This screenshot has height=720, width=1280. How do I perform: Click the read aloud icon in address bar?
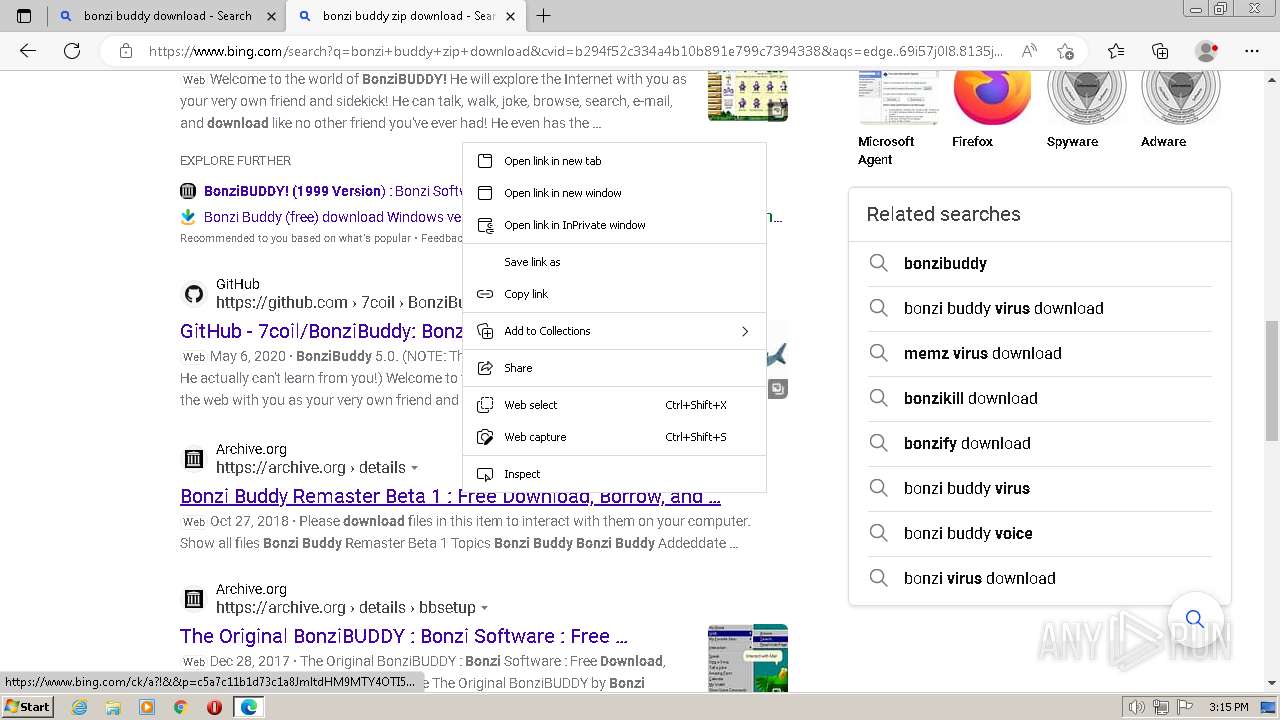coord(1028,51)
